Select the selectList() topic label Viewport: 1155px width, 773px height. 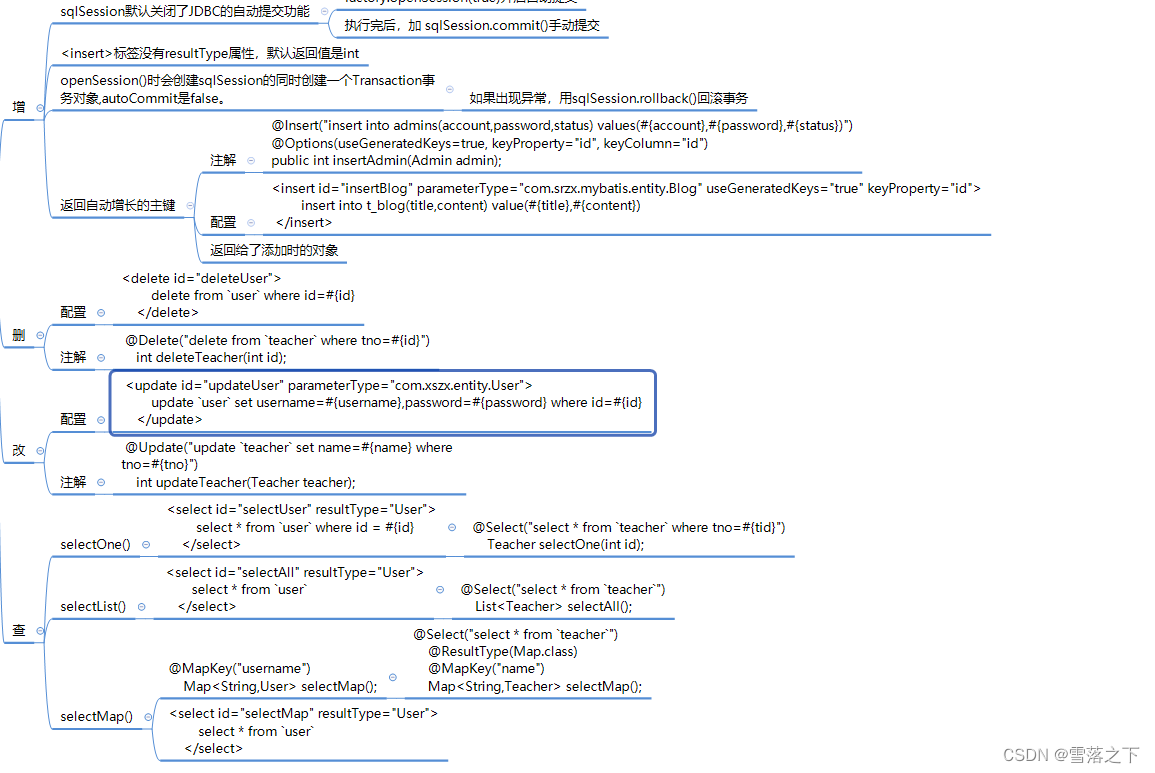point(93,606)
